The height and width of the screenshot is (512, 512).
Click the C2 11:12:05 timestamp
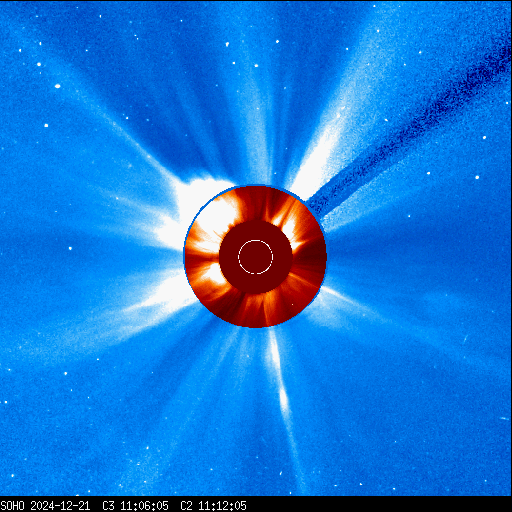pyautogui.click(x=213, y=506)
